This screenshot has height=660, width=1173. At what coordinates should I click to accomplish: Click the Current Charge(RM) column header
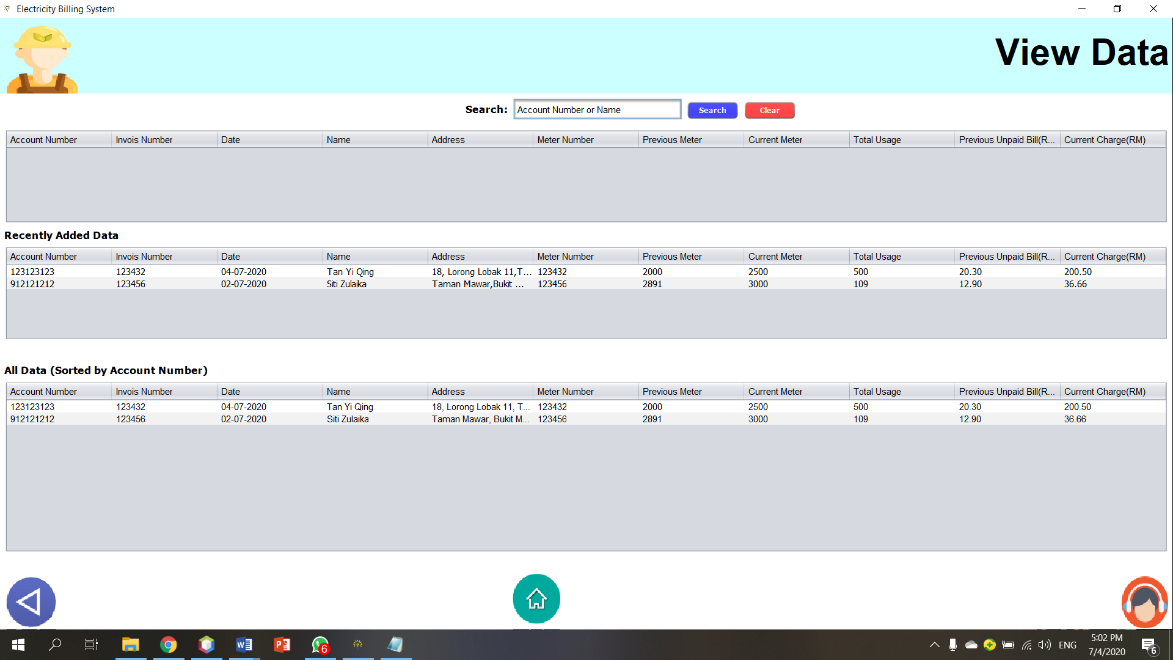tap(1110, 139)
